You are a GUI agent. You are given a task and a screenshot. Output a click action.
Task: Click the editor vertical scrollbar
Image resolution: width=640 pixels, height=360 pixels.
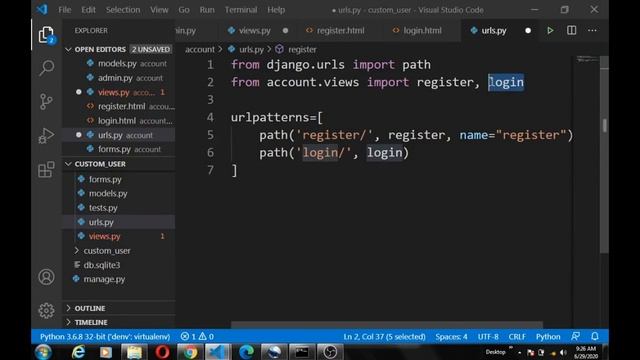coord(604,154)
